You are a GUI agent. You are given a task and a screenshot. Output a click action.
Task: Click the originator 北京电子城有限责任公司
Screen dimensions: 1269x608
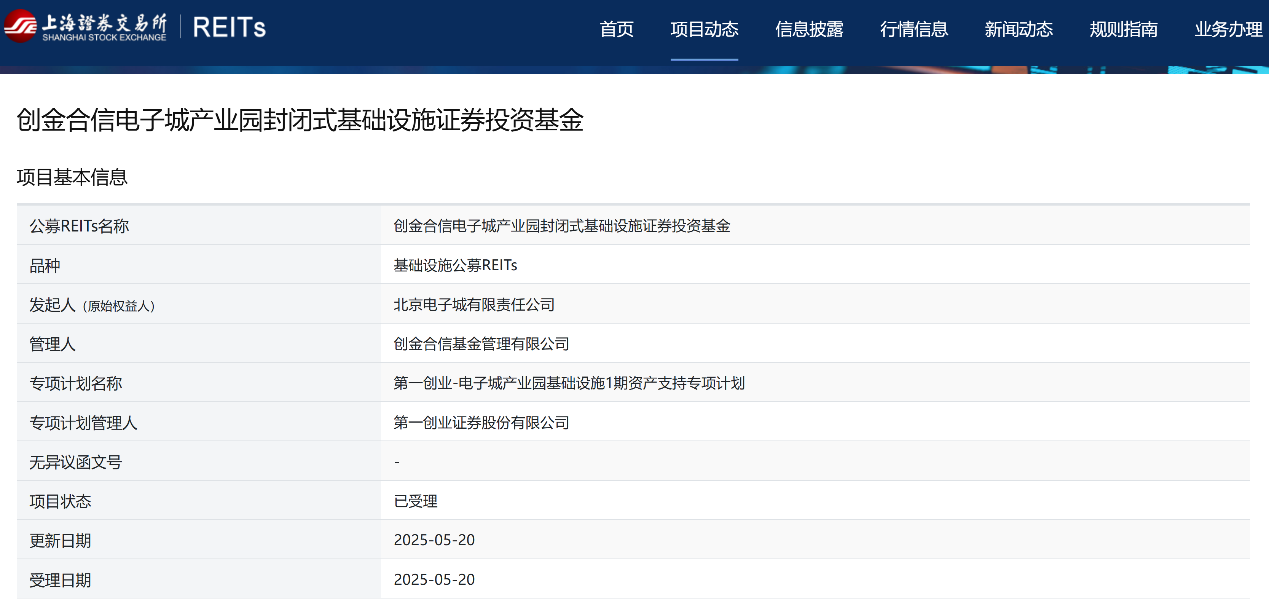pyautogui.click(x=474, y=305)
